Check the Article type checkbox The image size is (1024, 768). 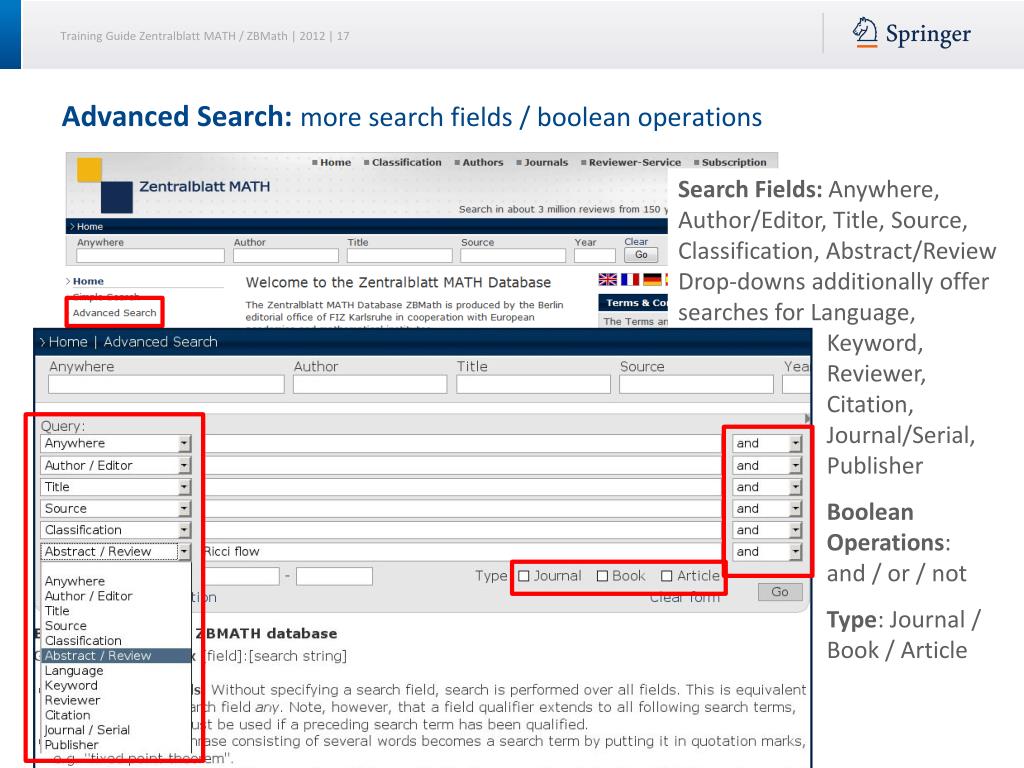[x=666, y=576]
